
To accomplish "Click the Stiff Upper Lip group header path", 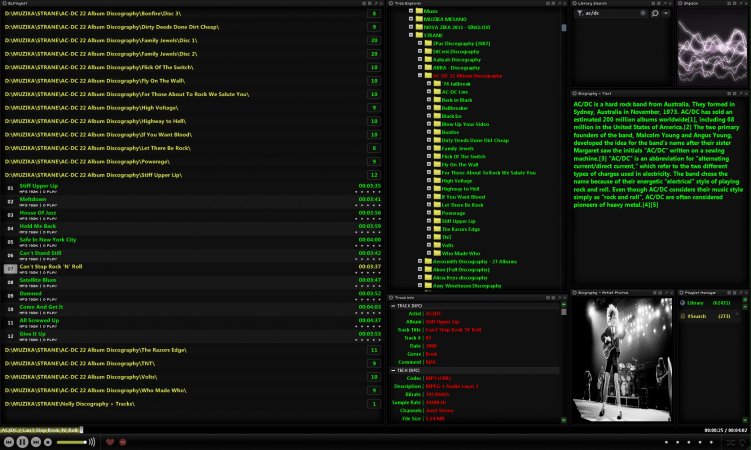I will tap(93, 175).
